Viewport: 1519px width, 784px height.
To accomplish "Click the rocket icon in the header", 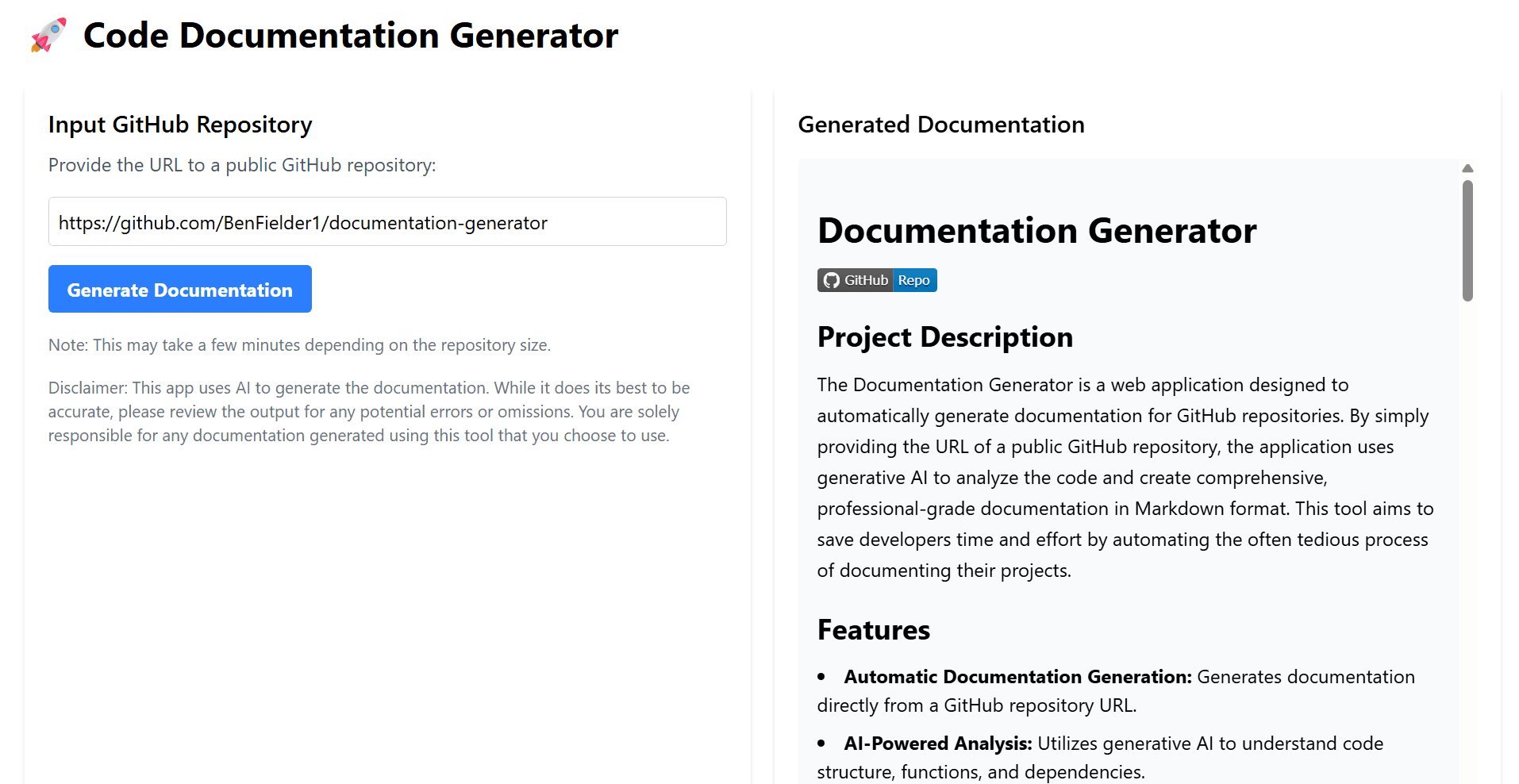I will click(48, 35).
